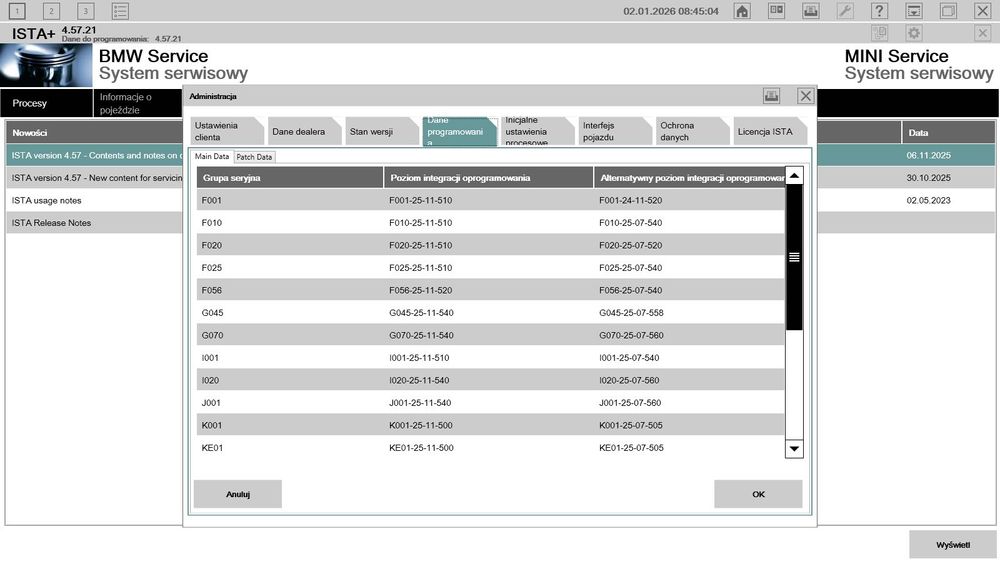Click the Data column header
This screenshot has height=563, width=1000.
[x=948, y=133]
